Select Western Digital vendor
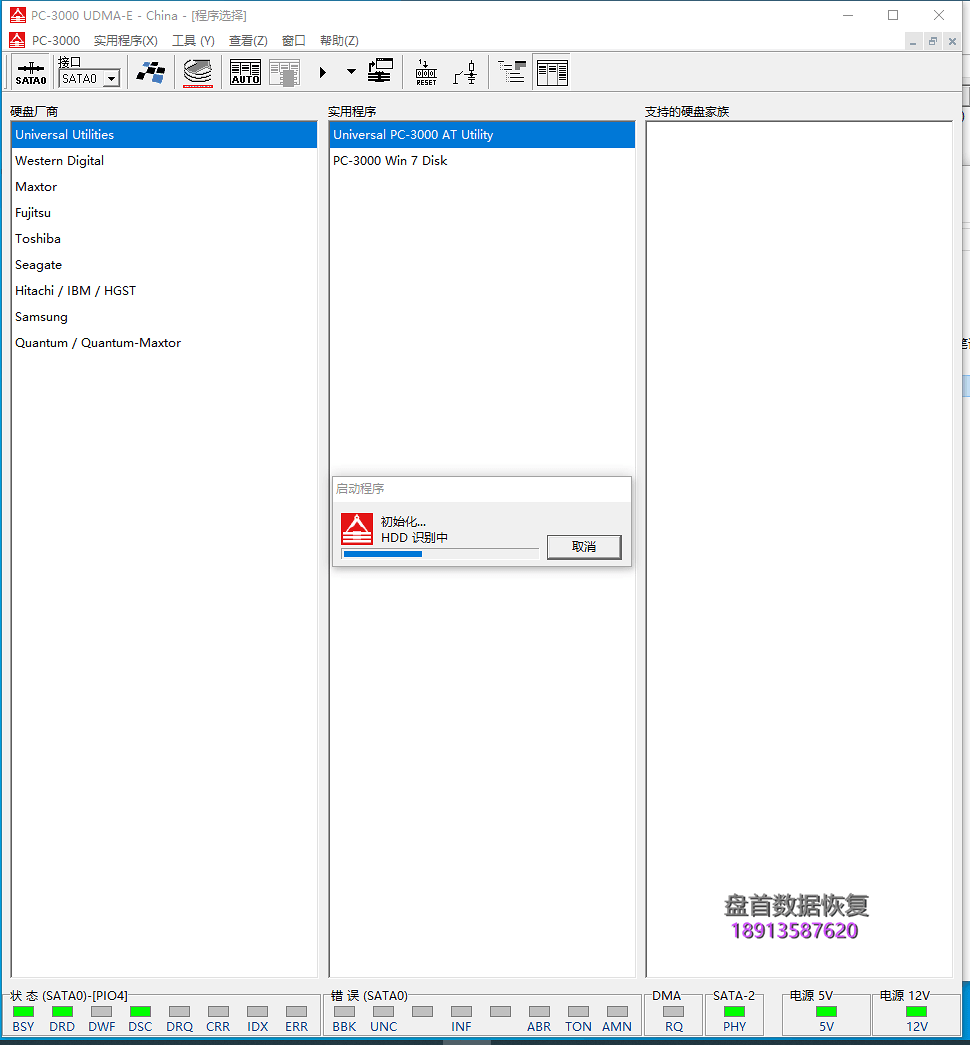The width and height of the screenshot is (970, 1045). click(x=164, y=161)
